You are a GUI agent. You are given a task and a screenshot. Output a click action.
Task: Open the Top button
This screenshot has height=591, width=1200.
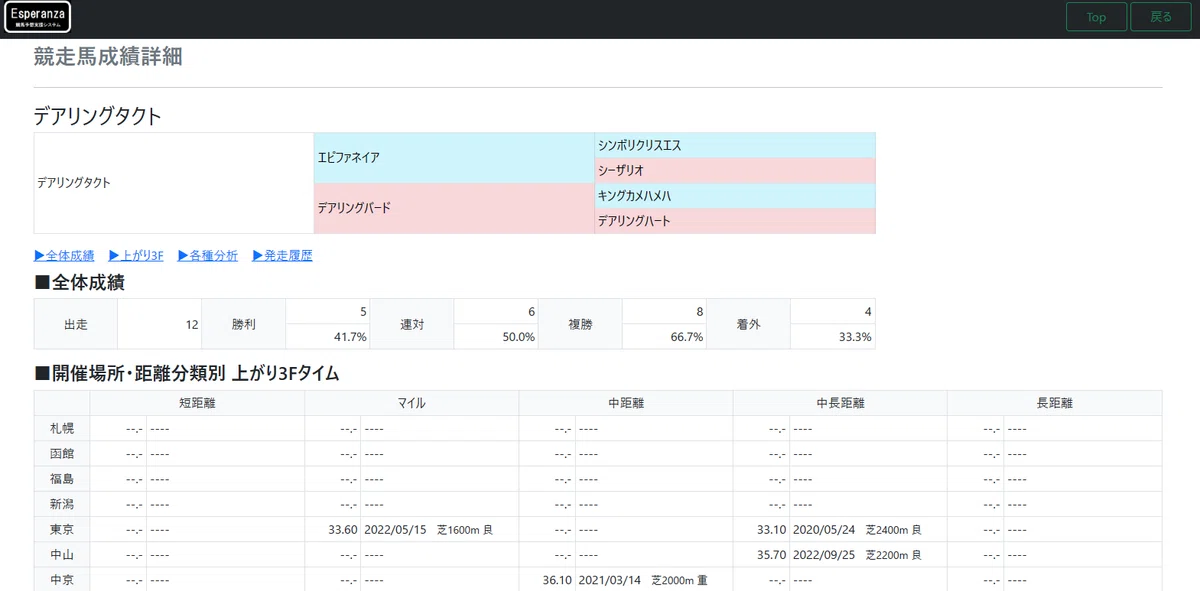[x=1096, y=17]
